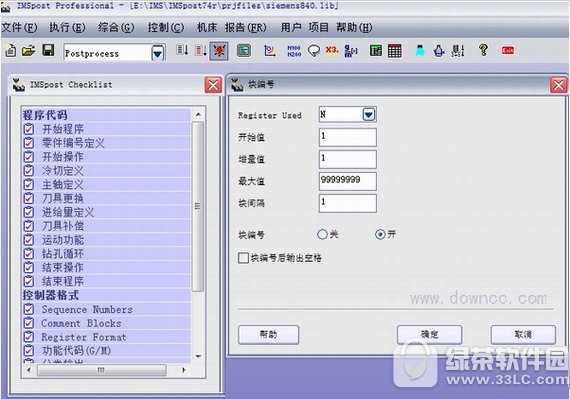Open the 执行(E) menu
The image size is (570, 399).
[67, 28]
